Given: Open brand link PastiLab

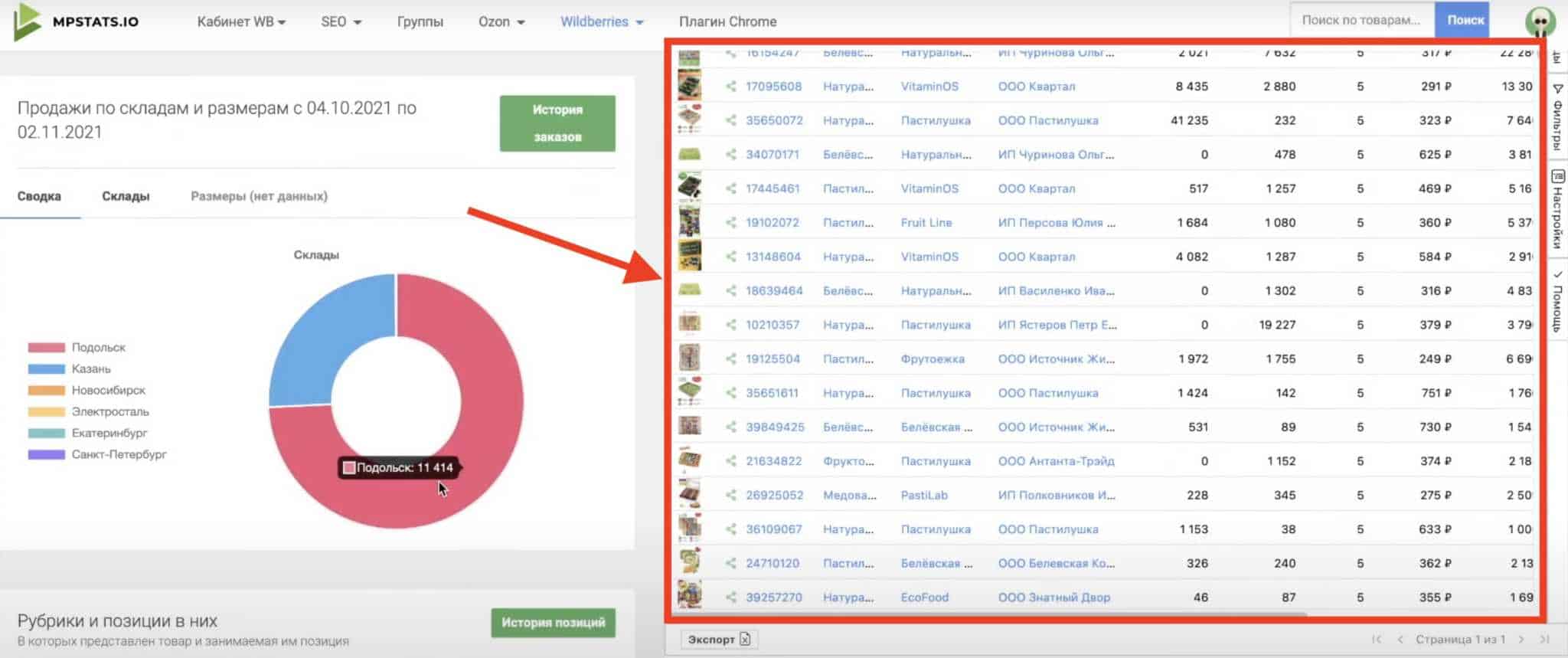Looking at the screenshot, I should click(x=924, y=496).
